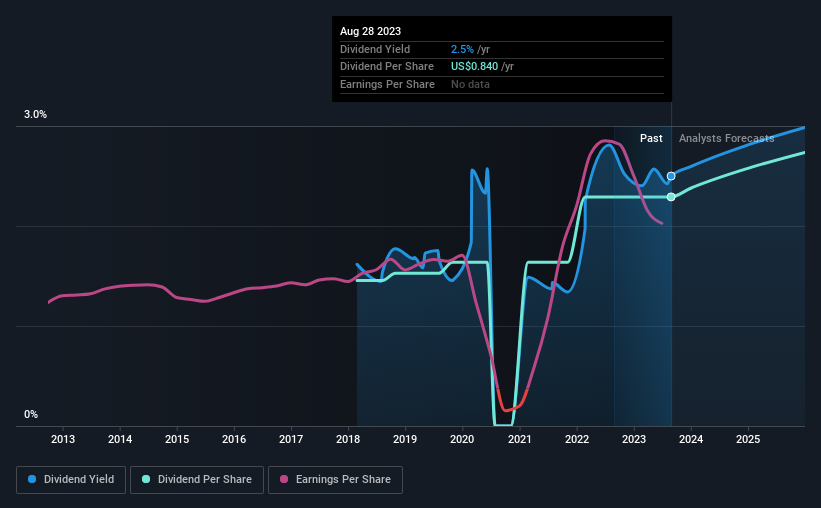Screen dimensions: 821x508
Task: Click the Analysts Forecasts label
Action: (x=726, y=138)
